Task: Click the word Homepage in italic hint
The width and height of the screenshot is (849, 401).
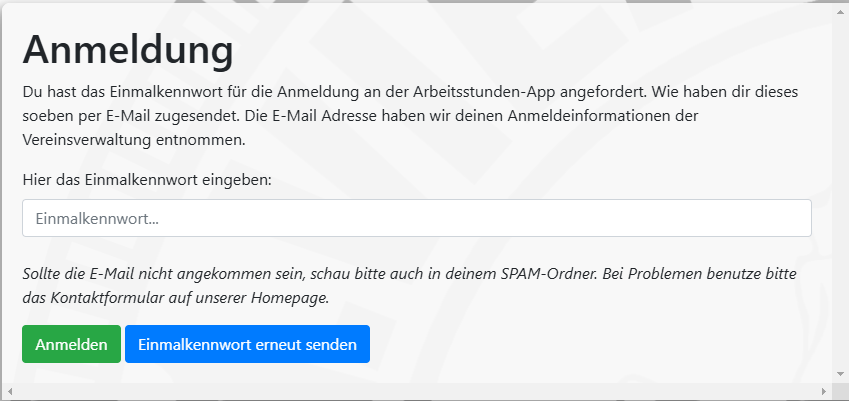Action: point(290,298)
